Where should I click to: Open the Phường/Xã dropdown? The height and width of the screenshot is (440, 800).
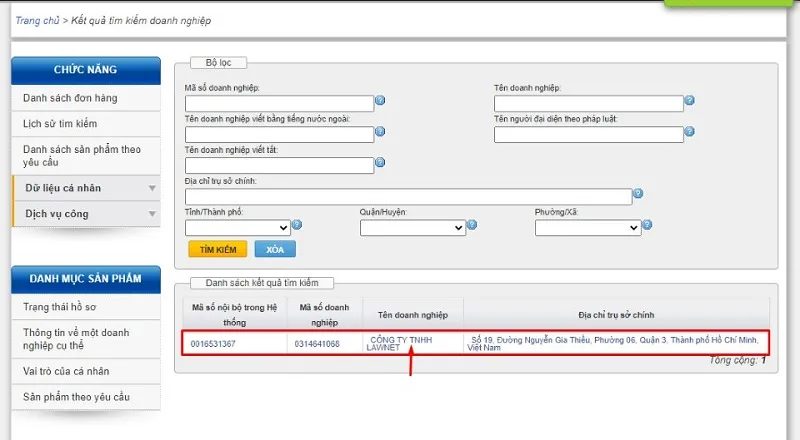(588, 228)
